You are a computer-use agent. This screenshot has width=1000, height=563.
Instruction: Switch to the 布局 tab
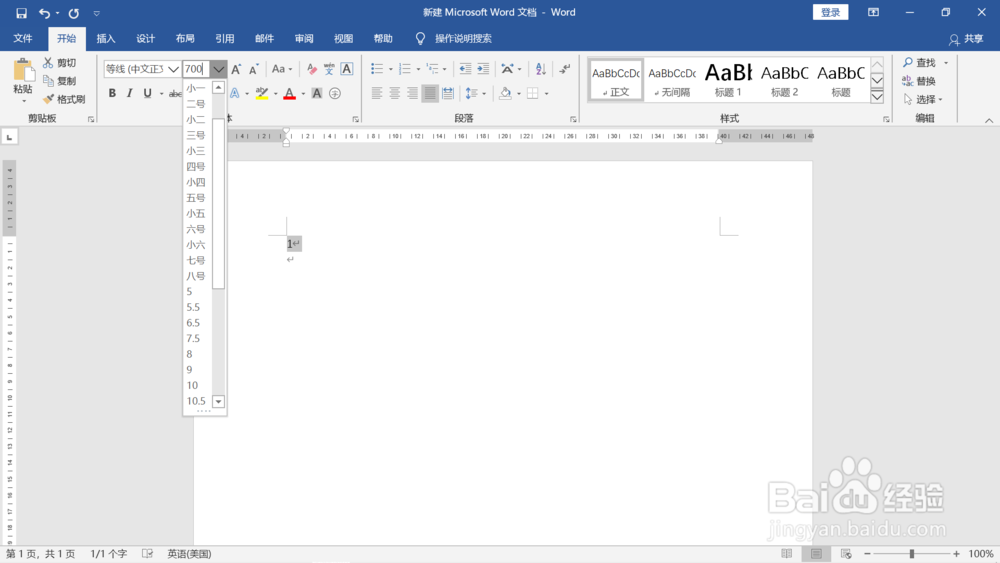185,38
